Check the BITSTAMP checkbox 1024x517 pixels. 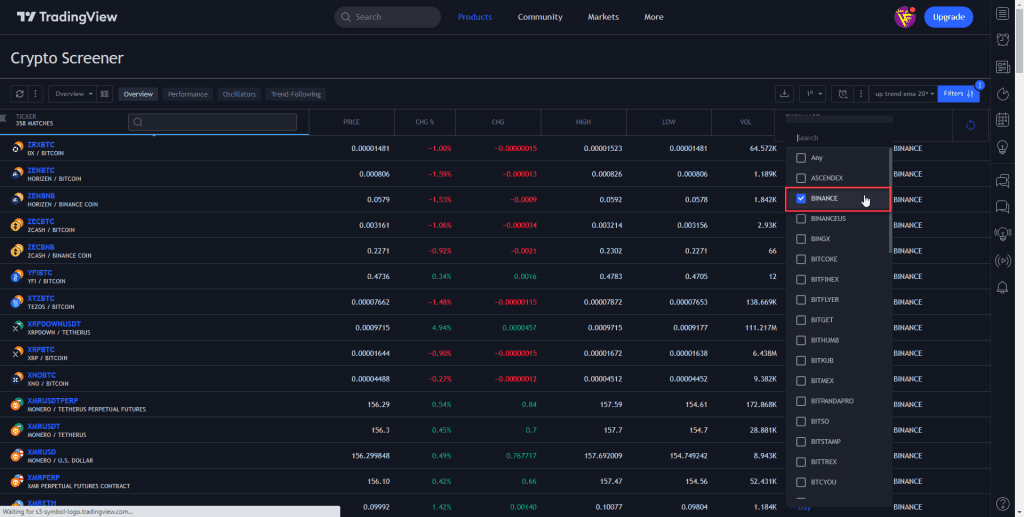pyautogui.click(x=801, y=442)
